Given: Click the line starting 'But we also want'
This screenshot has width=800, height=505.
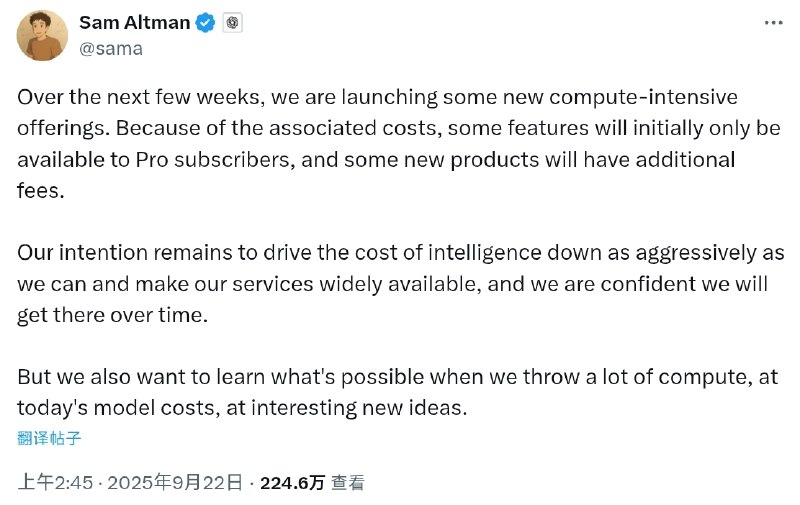Looking at the screenshot, I should pyautogui.click(x=397, y=377).
